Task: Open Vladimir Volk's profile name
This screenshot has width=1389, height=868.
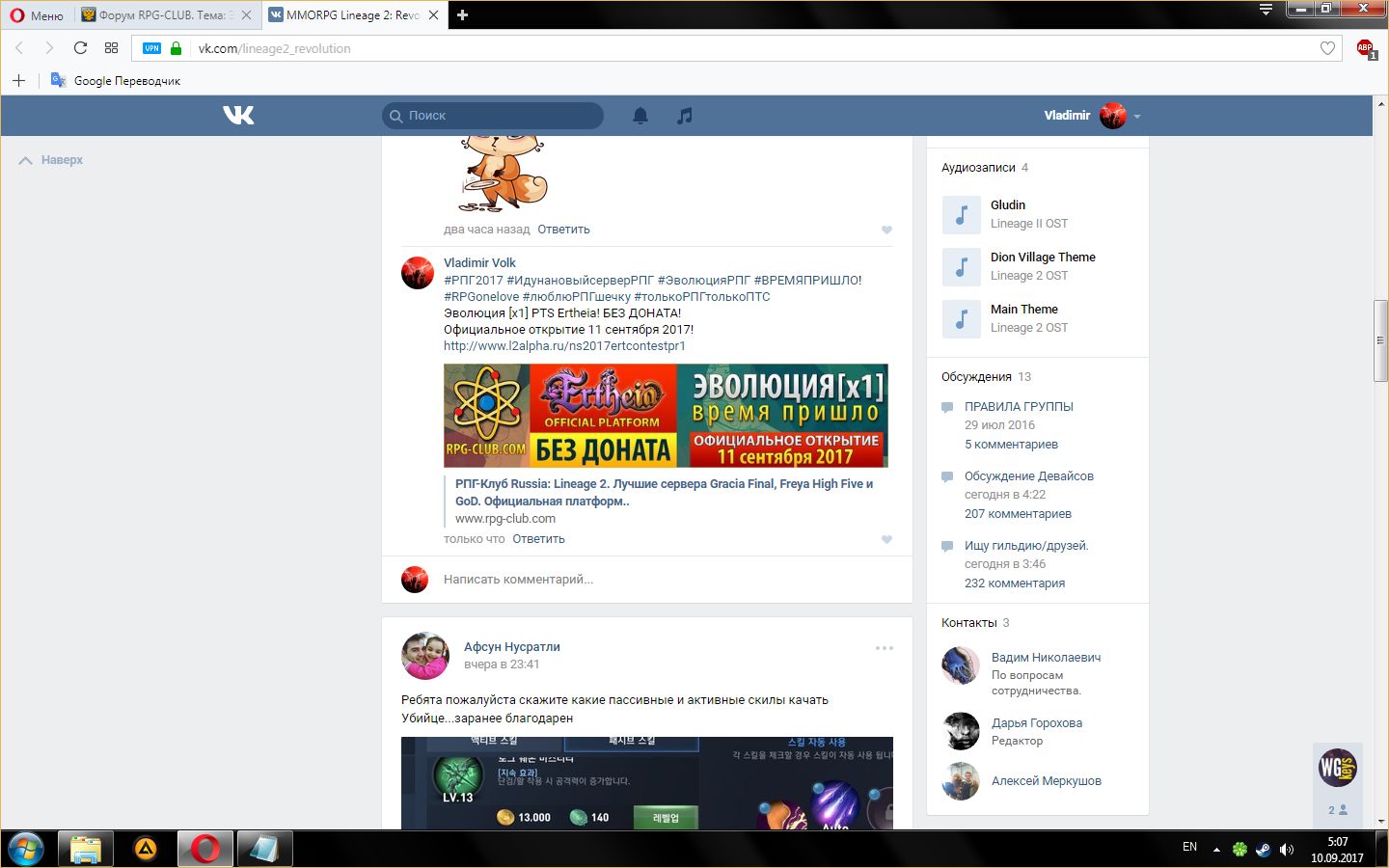Action: pyautogui.click(x=479, y=262)
